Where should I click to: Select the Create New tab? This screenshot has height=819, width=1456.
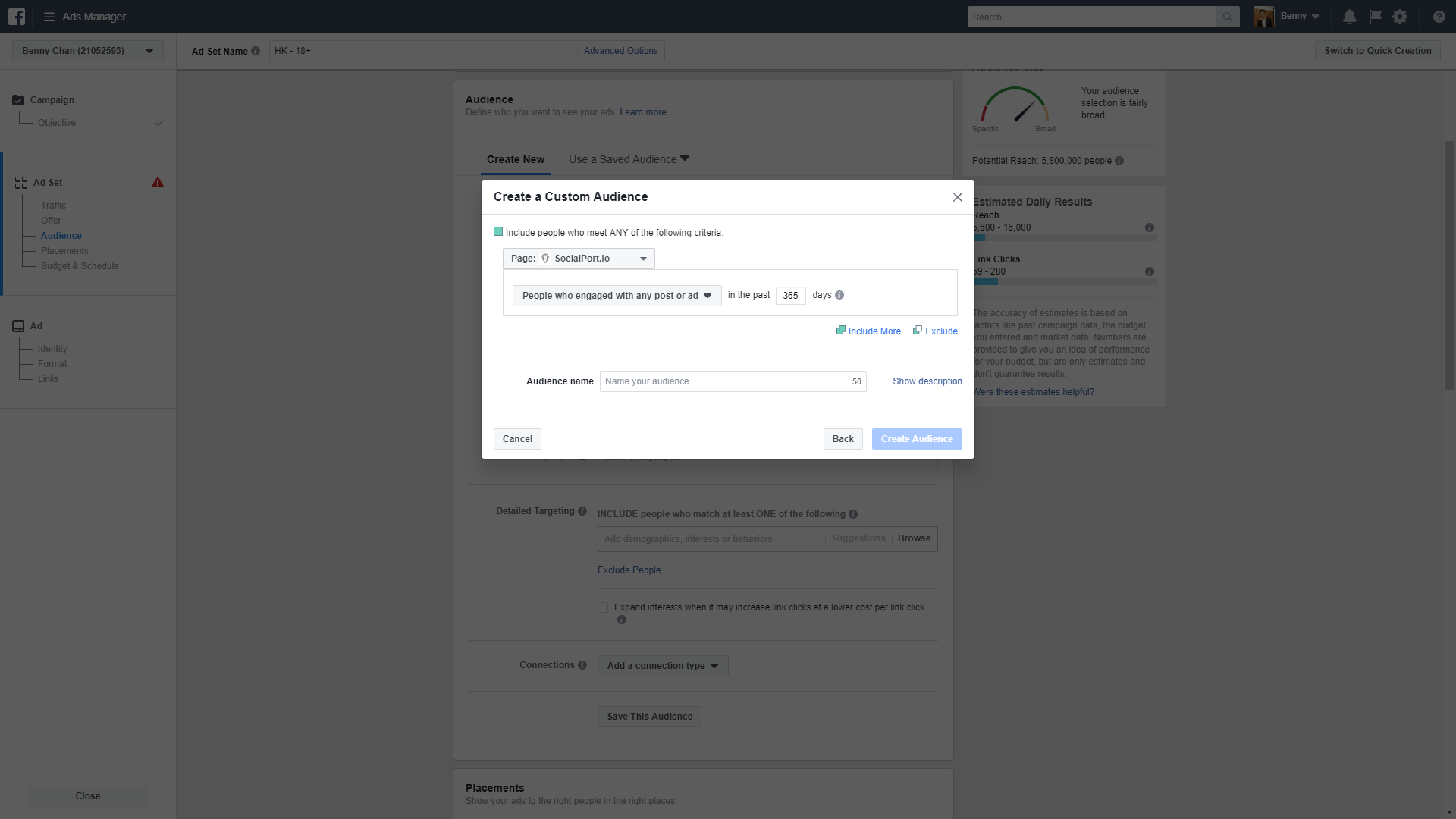click(516, 159)
